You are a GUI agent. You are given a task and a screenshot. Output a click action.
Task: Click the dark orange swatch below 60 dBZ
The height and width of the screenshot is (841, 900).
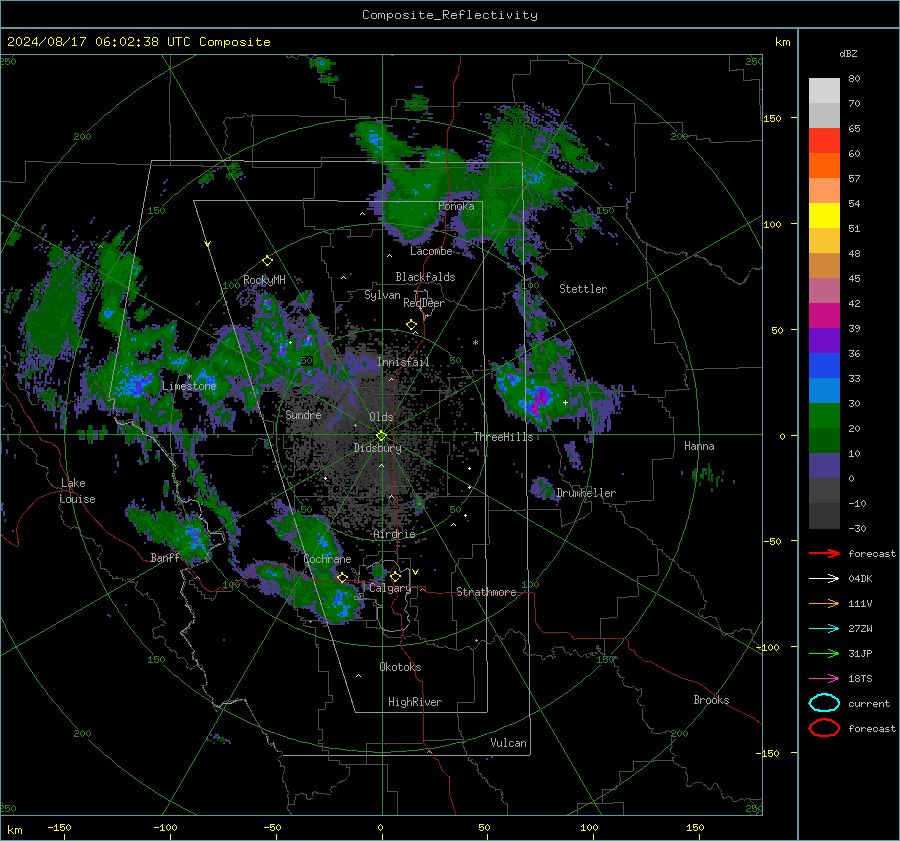coord(824,166)
